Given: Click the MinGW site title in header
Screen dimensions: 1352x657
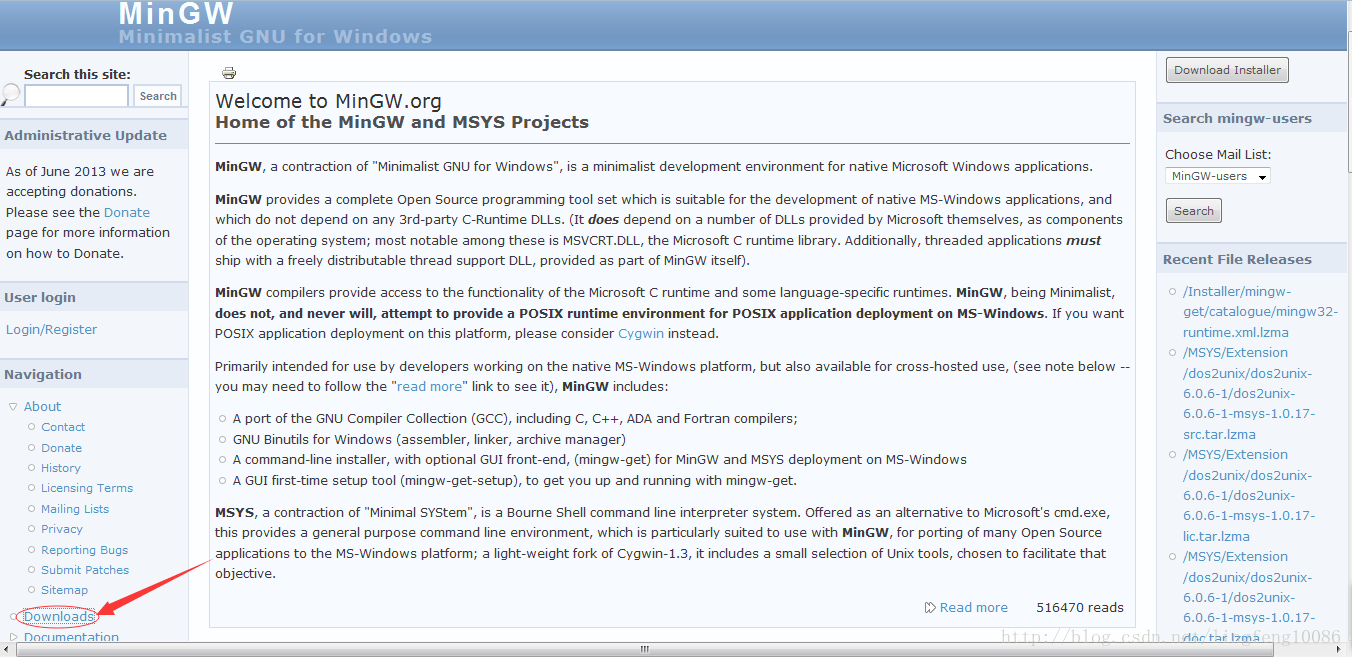Looking at the screenshot, I should tap(176, 14).
